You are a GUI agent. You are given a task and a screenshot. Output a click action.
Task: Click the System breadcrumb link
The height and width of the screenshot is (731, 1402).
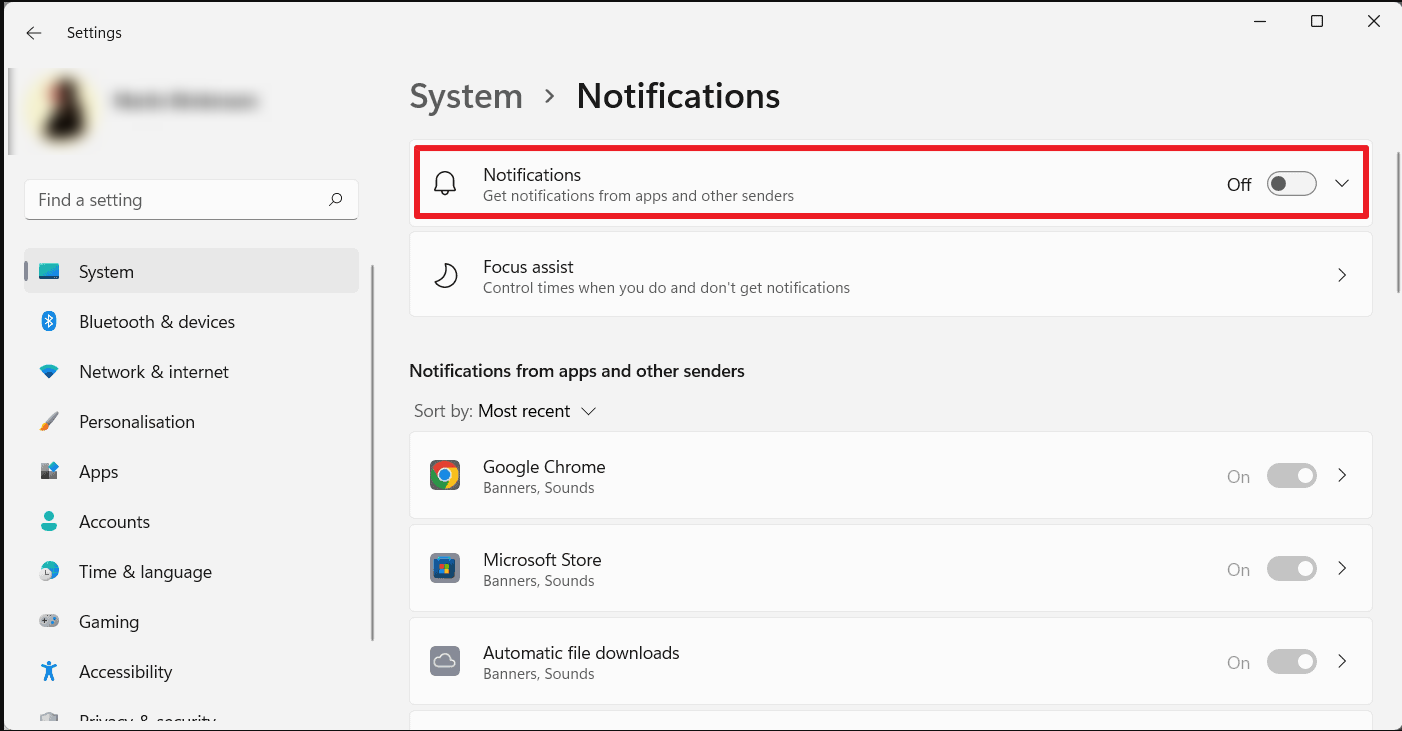466,96
